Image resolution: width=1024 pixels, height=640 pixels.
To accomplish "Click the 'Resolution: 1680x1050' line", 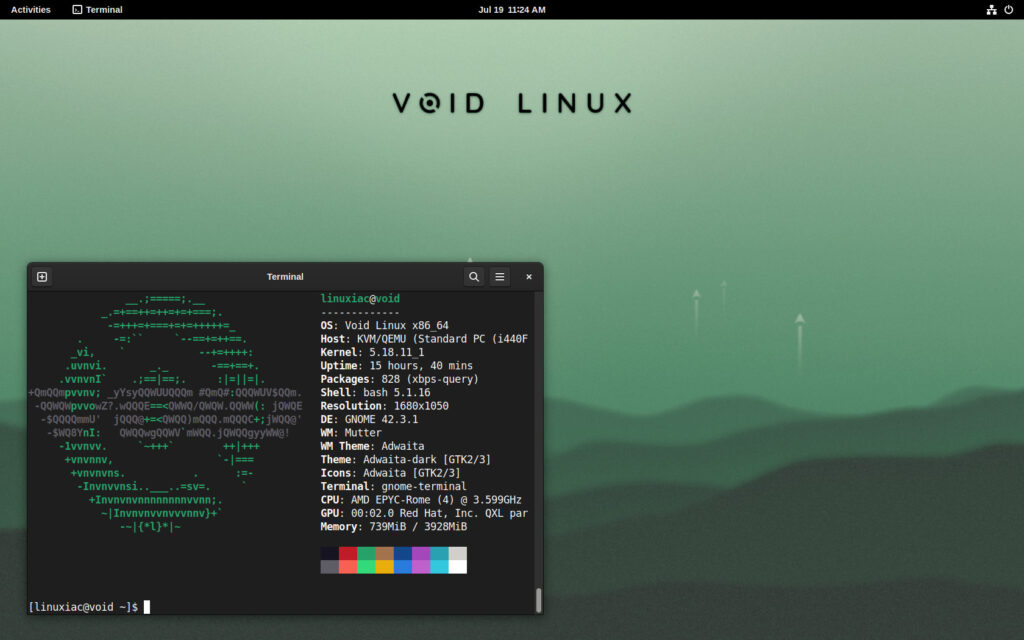I will pos(385,406).
